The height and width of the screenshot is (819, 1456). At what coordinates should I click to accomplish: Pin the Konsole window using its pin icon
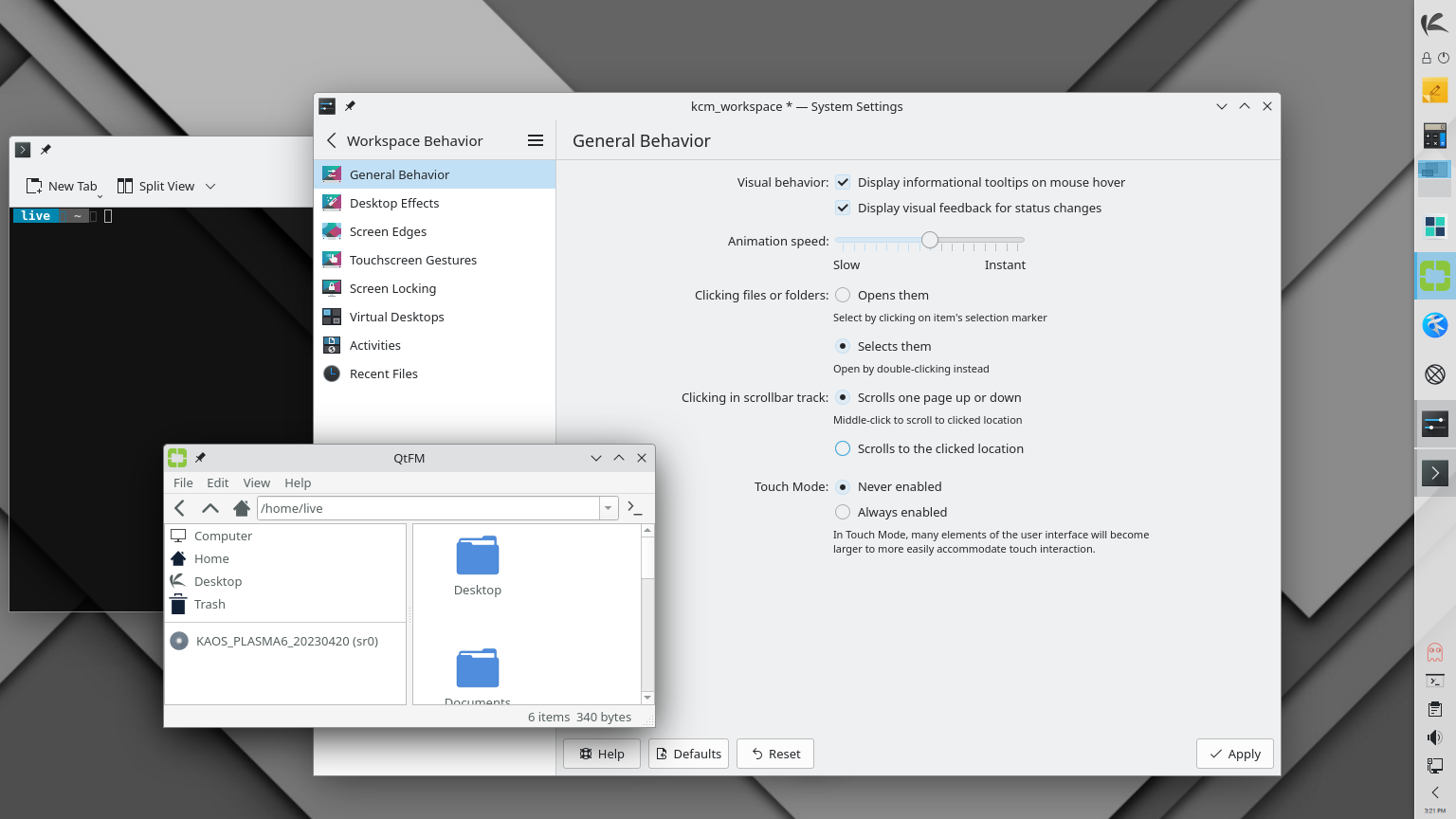(45, 150)
